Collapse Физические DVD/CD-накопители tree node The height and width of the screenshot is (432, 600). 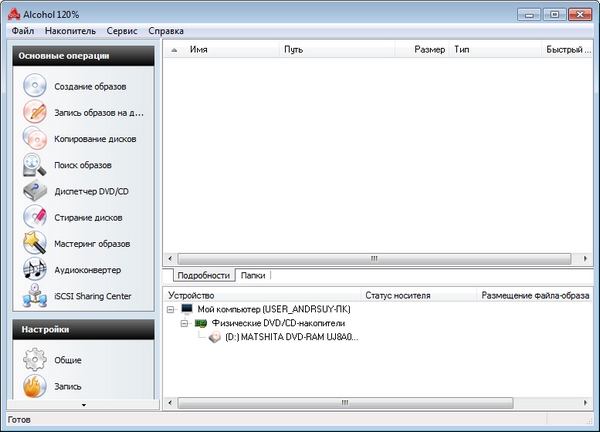click(x=185, y=324)
